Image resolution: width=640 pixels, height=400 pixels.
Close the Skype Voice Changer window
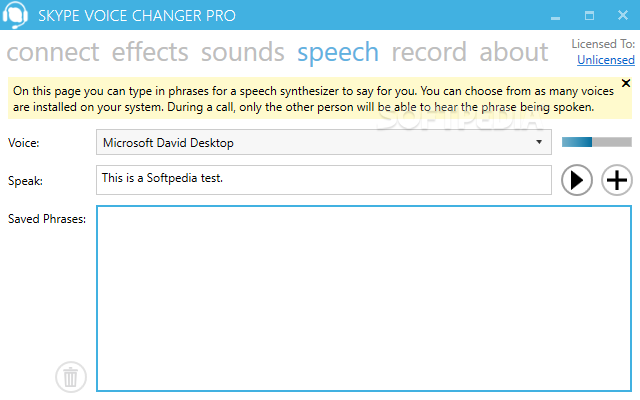(x=623, y=16)
